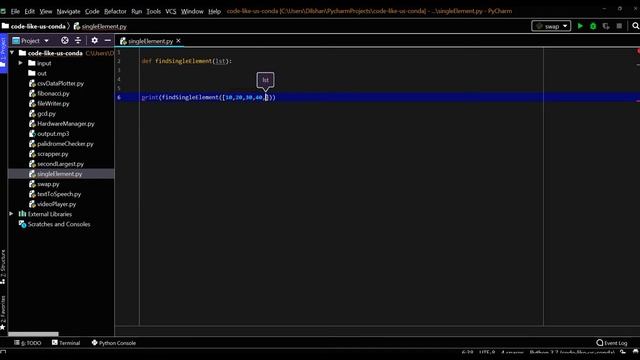The image size is (640, 360).
Task: Select swap.py file in tree
Action: (48, 184)
